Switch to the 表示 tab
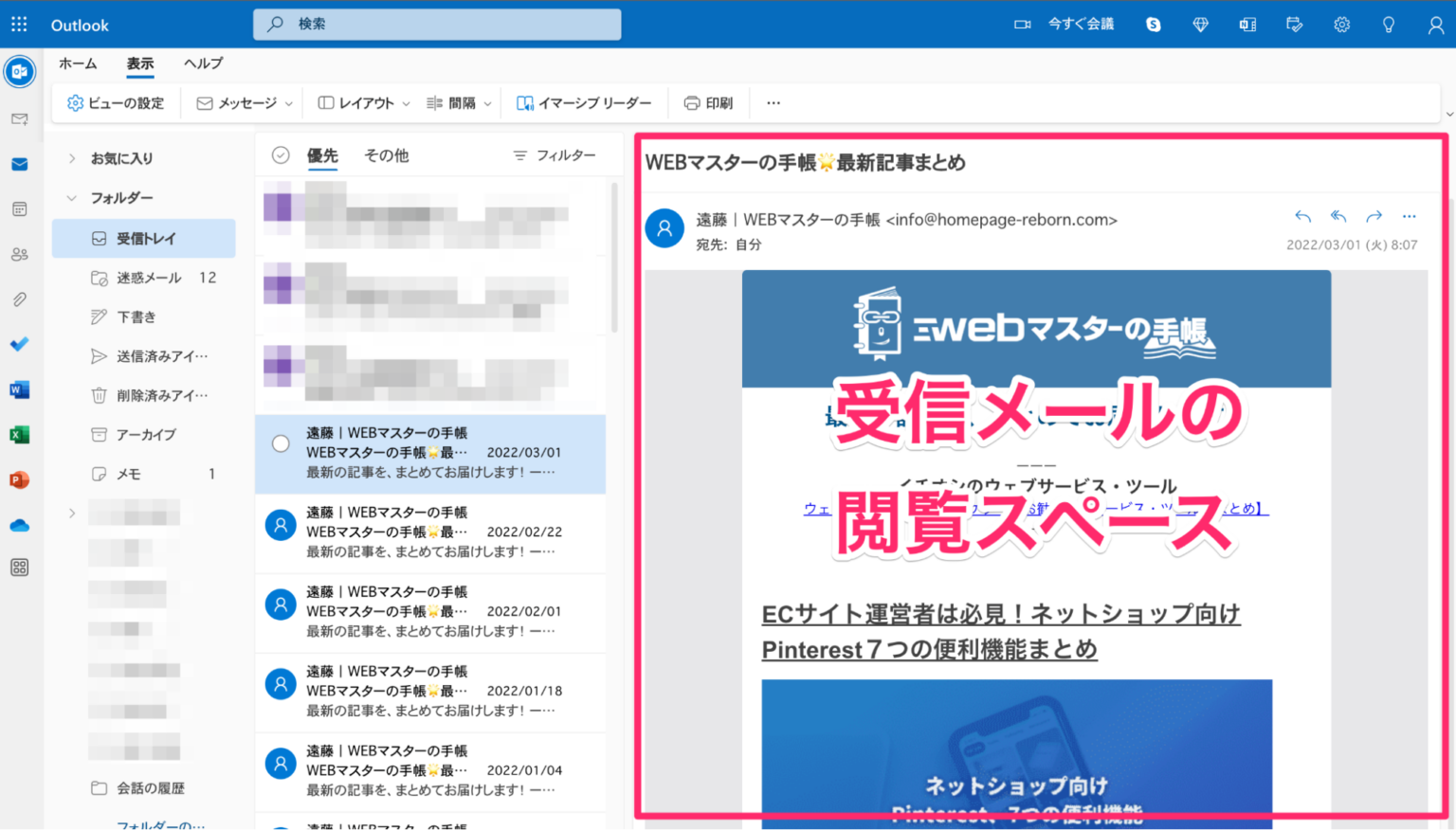 click(x=140, y=63)
